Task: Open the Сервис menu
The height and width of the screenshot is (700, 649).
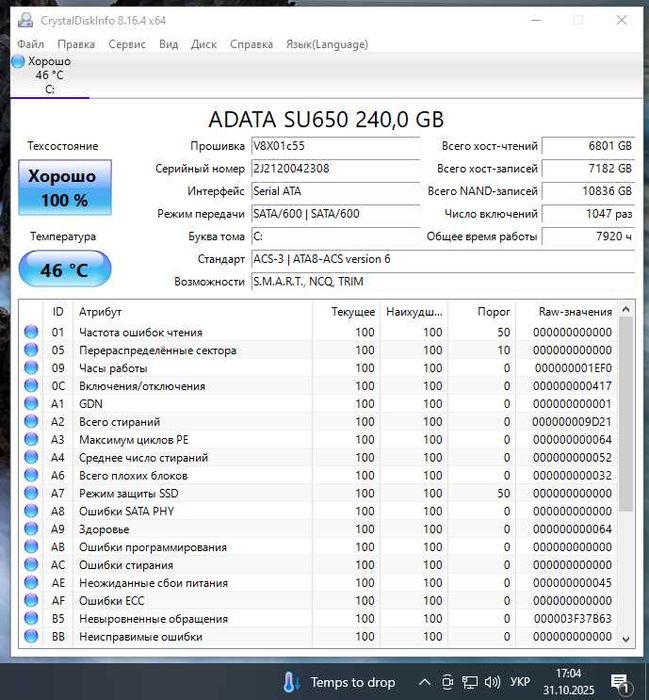Action: click(127, 44)
